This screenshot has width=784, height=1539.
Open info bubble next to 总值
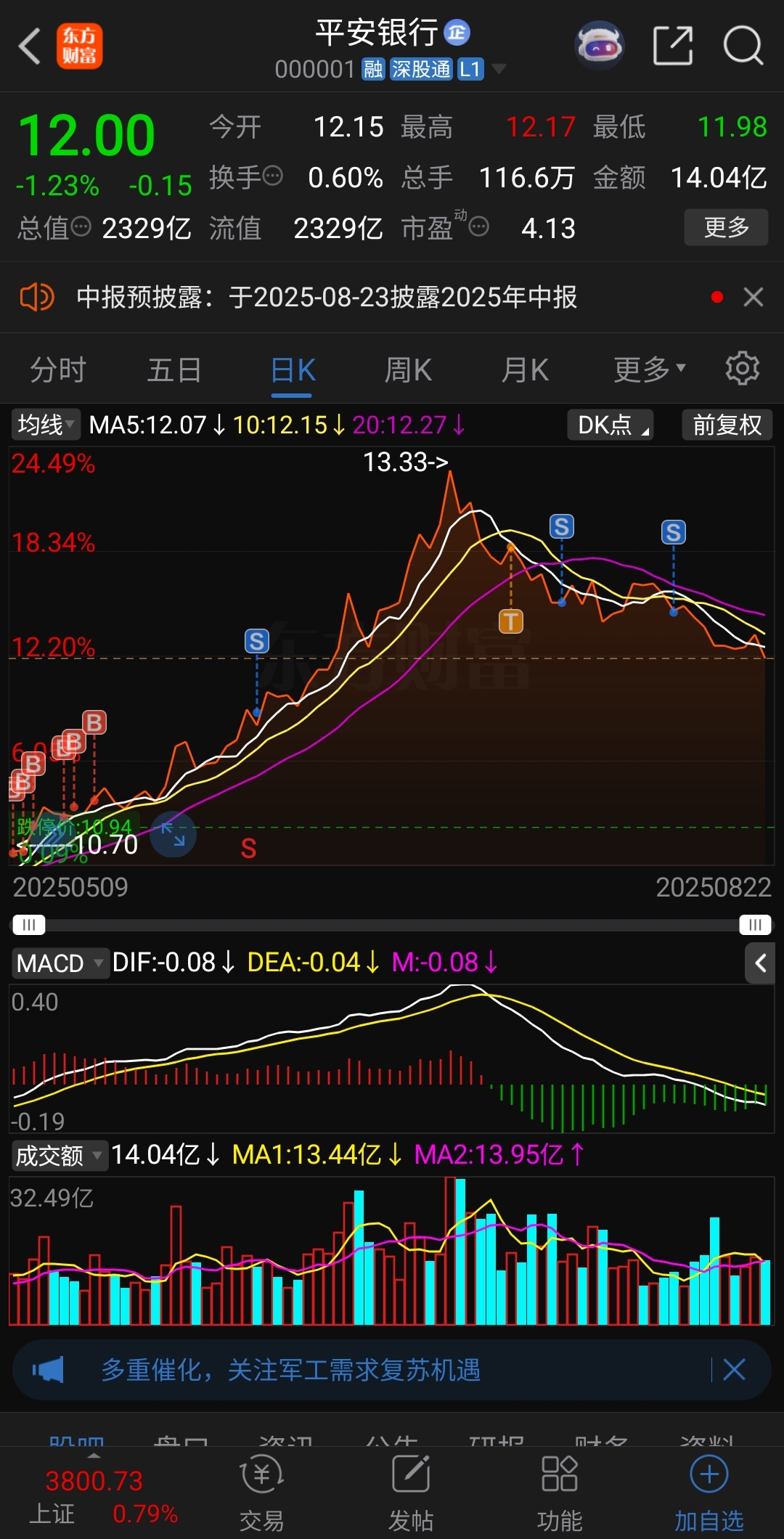click(x=81, y=226)
